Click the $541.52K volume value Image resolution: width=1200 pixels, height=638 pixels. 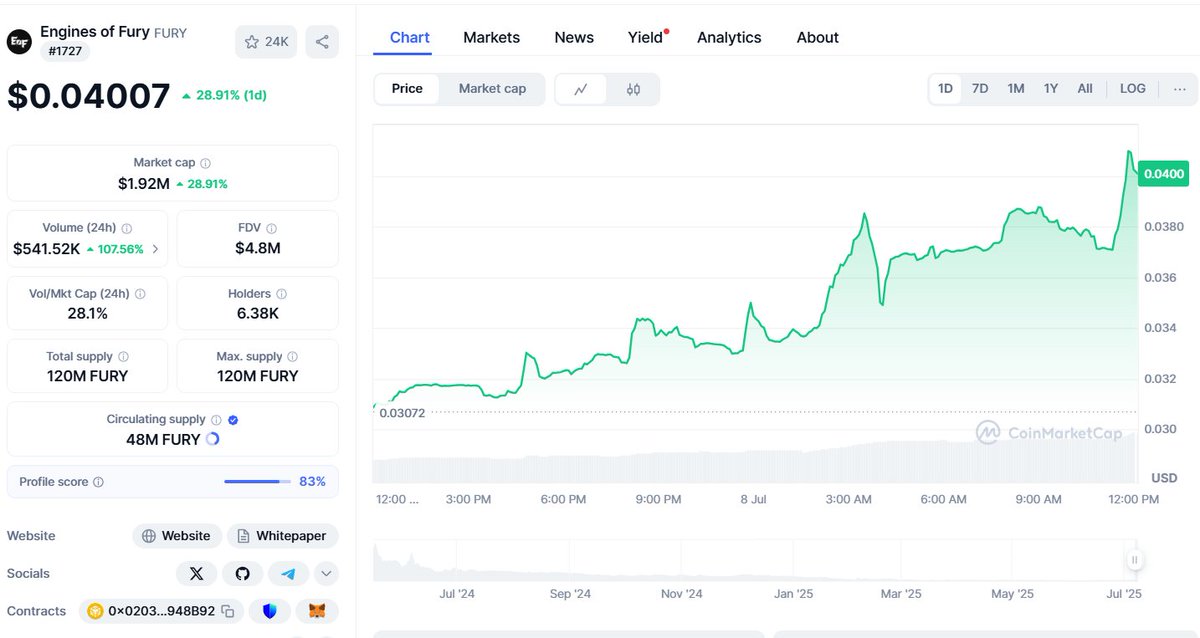47,249
